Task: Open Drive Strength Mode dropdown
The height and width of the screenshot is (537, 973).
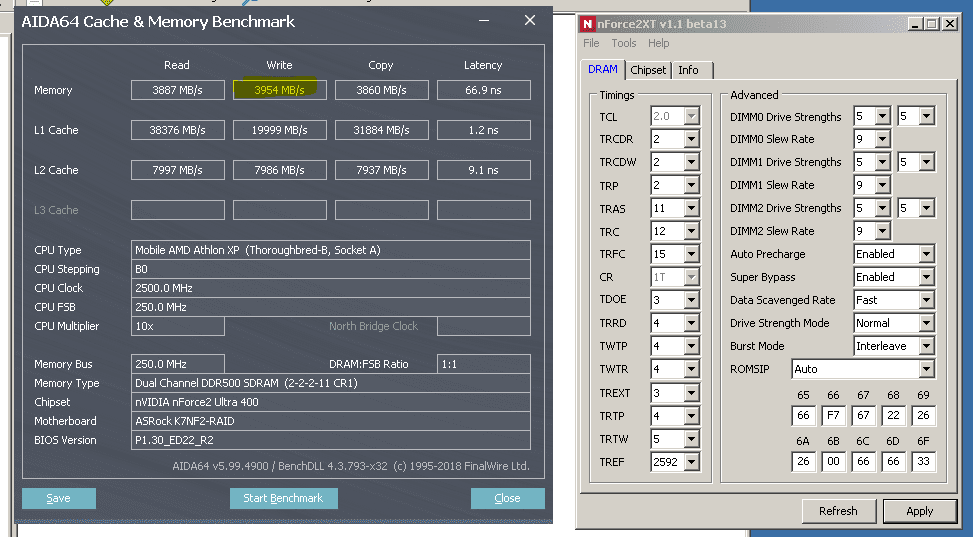Action: point(926,323)
